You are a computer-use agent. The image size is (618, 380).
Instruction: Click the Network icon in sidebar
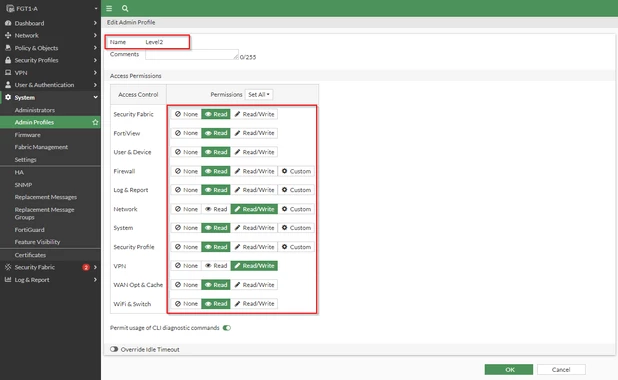pos(8,35)
